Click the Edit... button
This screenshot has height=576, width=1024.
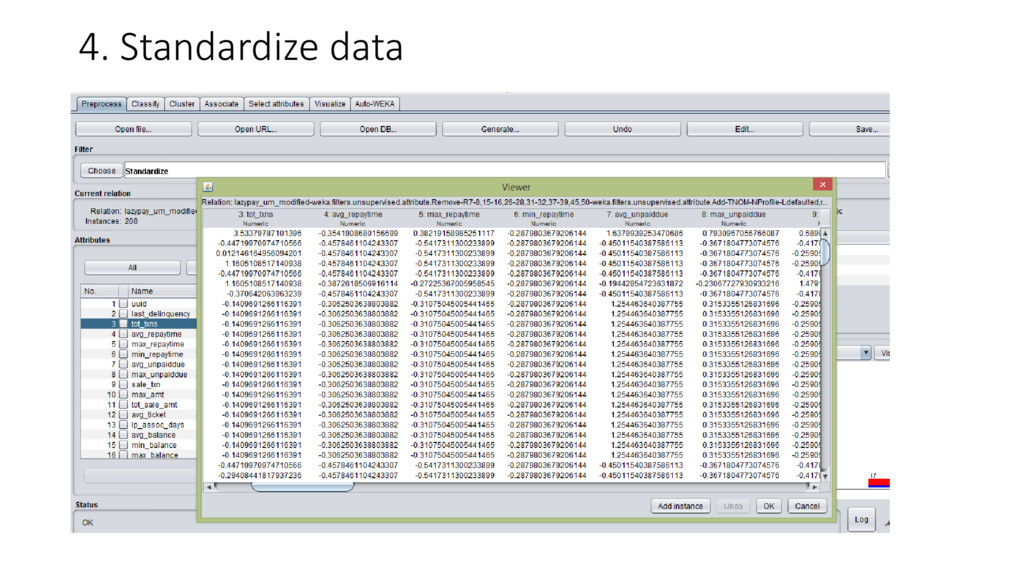(744, 129)
